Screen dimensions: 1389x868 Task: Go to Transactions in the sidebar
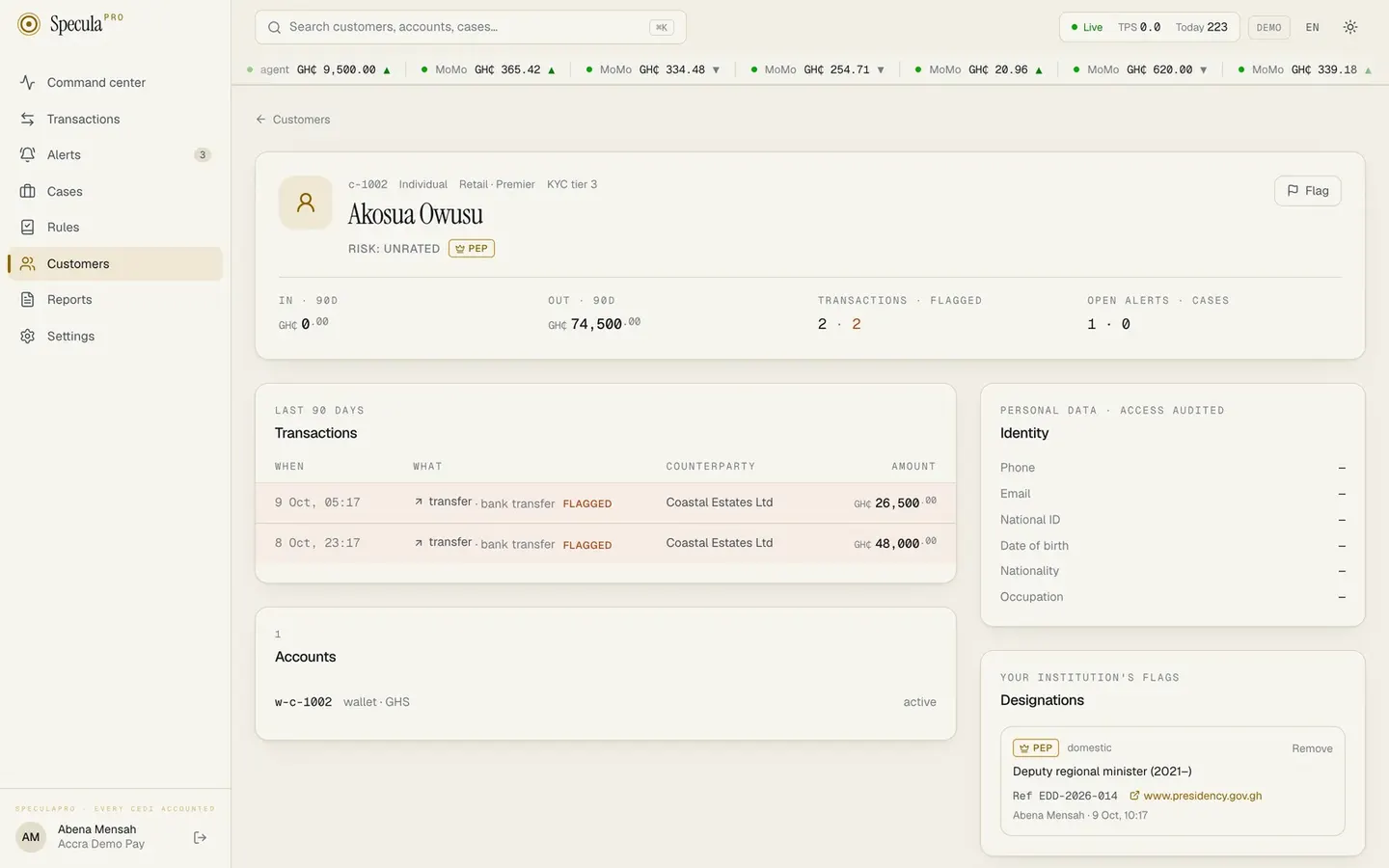116,119
